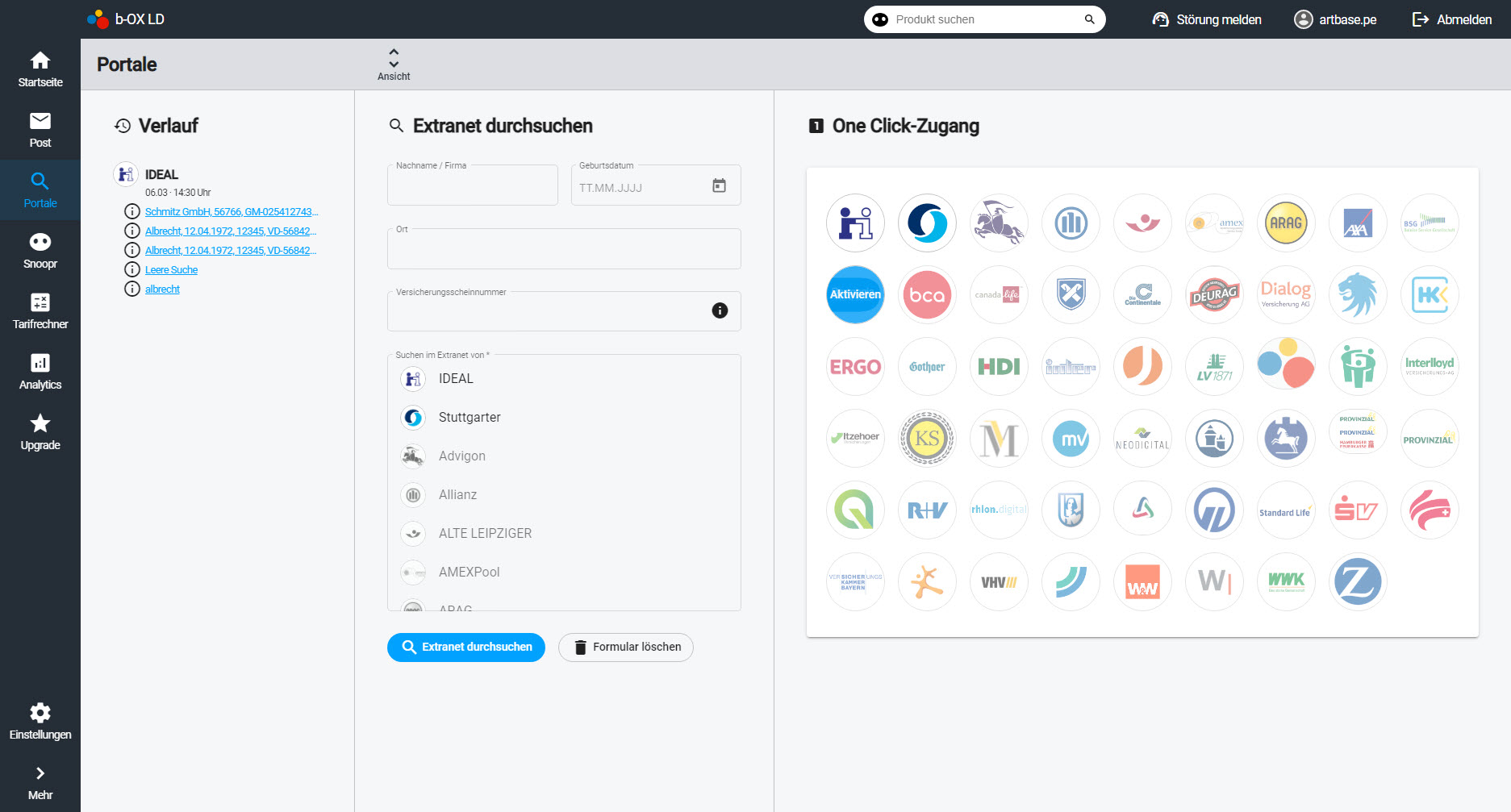Select Stuttgarter in the extranet list
Viewport: 1511px width, 812px height.
pos(470,418)
